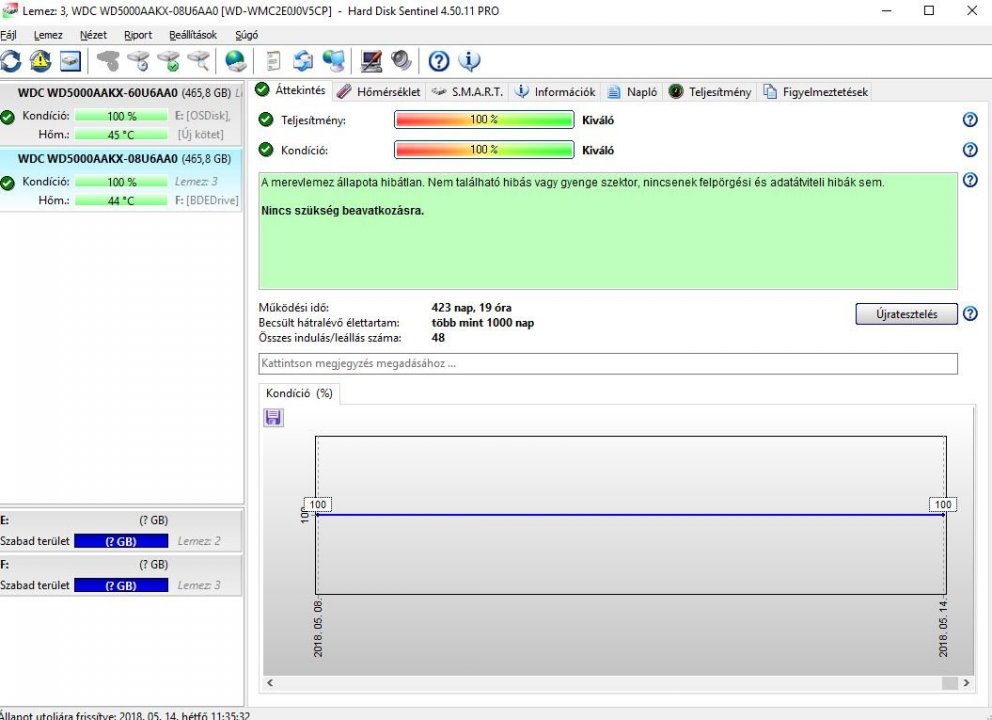
Task: Click the '423 nap, 19 óra' value
Action: click(471, 308)
